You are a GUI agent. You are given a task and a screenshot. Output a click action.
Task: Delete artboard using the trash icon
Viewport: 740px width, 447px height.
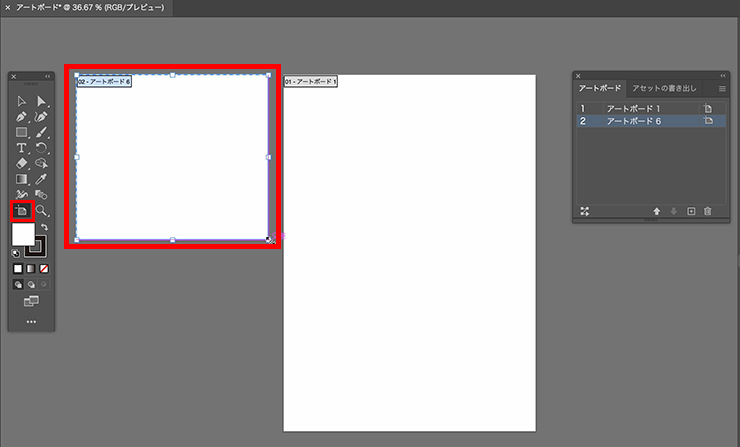(x=708, y=211)
